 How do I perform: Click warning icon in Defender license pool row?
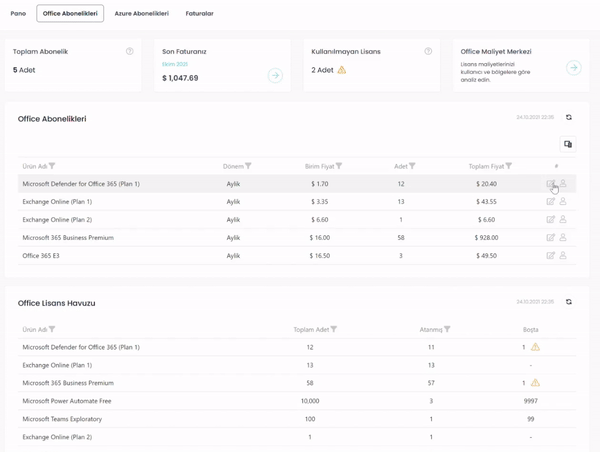[535, 347]
